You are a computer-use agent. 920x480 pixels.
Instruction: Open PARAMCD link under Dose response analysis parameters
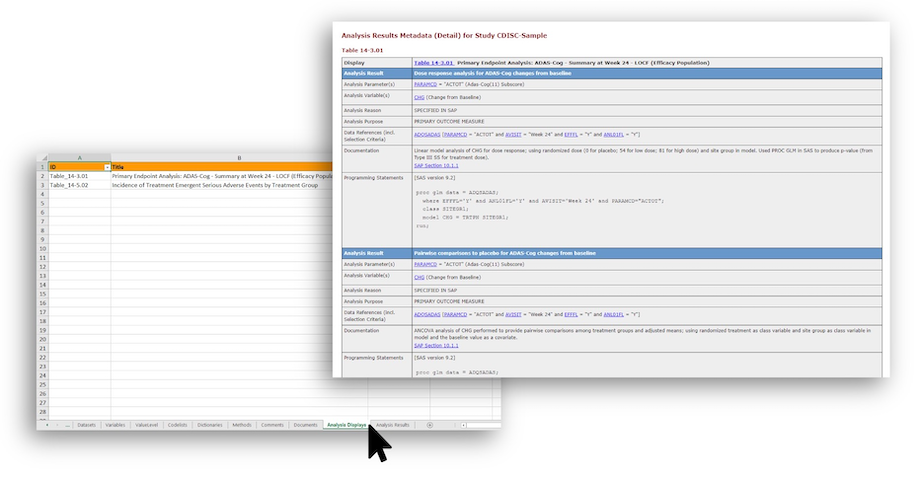[425, 84]
